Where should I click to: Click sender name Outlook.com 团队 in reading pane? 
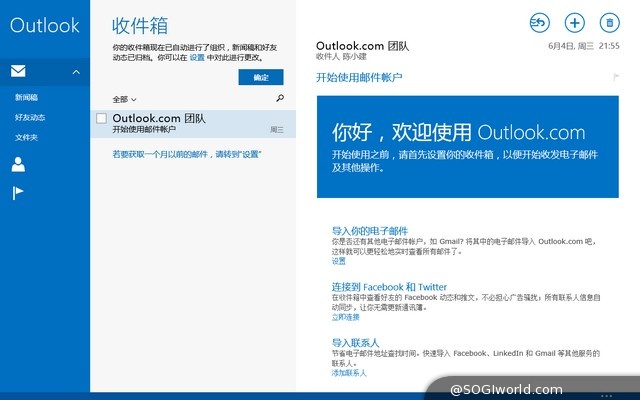point(362,45)
